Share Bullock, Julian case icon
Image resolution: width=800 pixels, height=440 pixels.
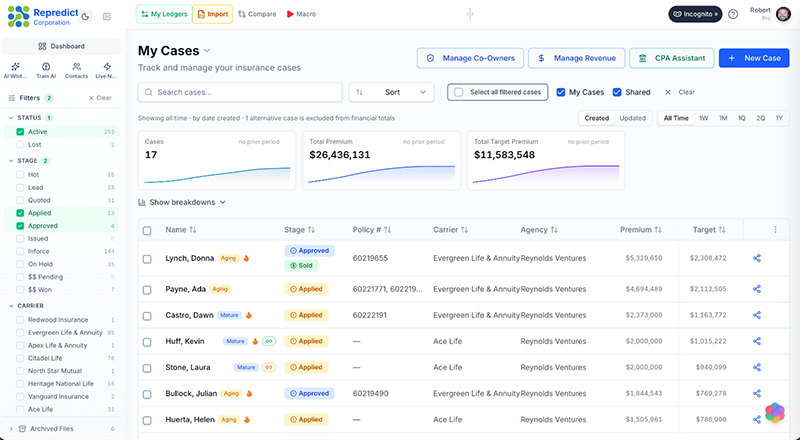[757, 394]
